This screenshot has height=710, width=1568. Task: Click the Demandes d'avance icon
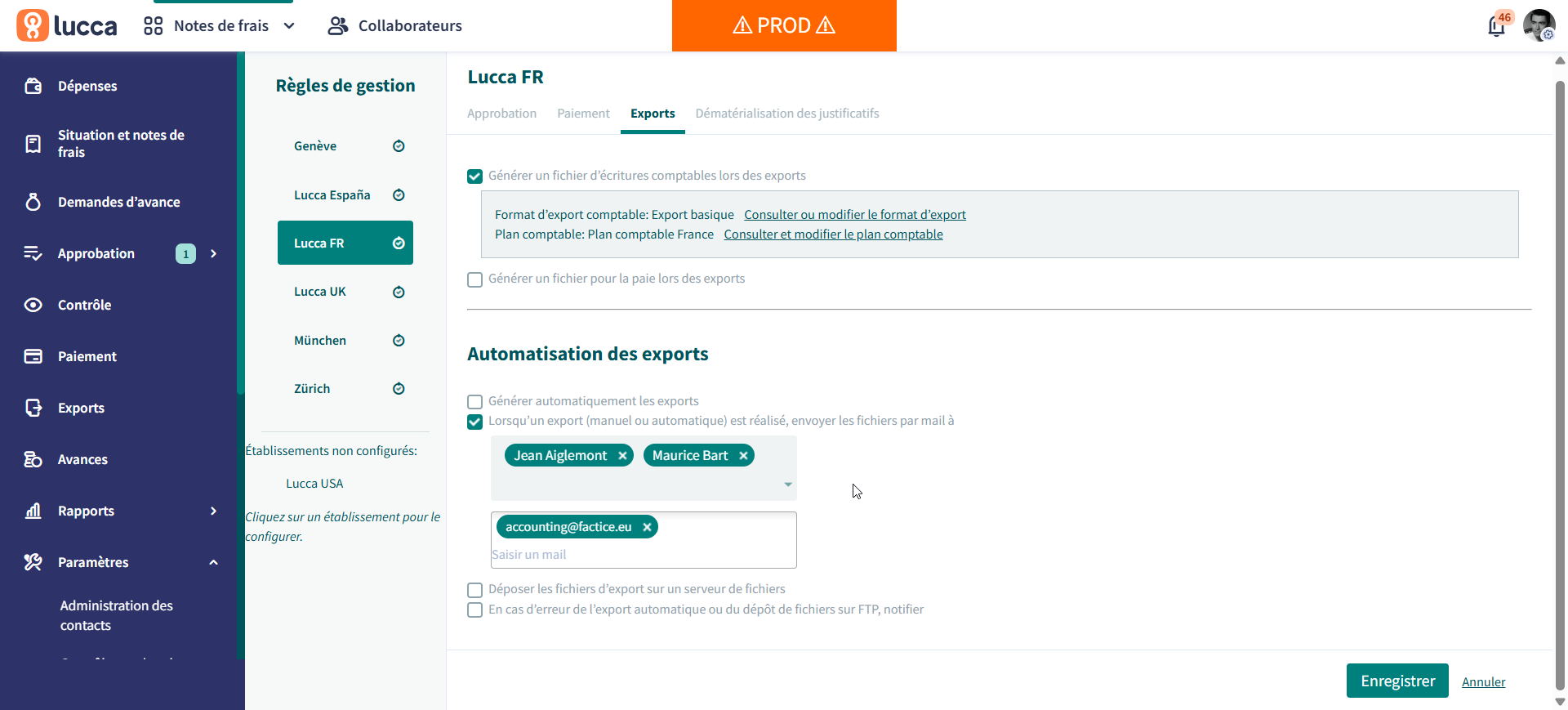pyautogui.click(x=33, y=202)
